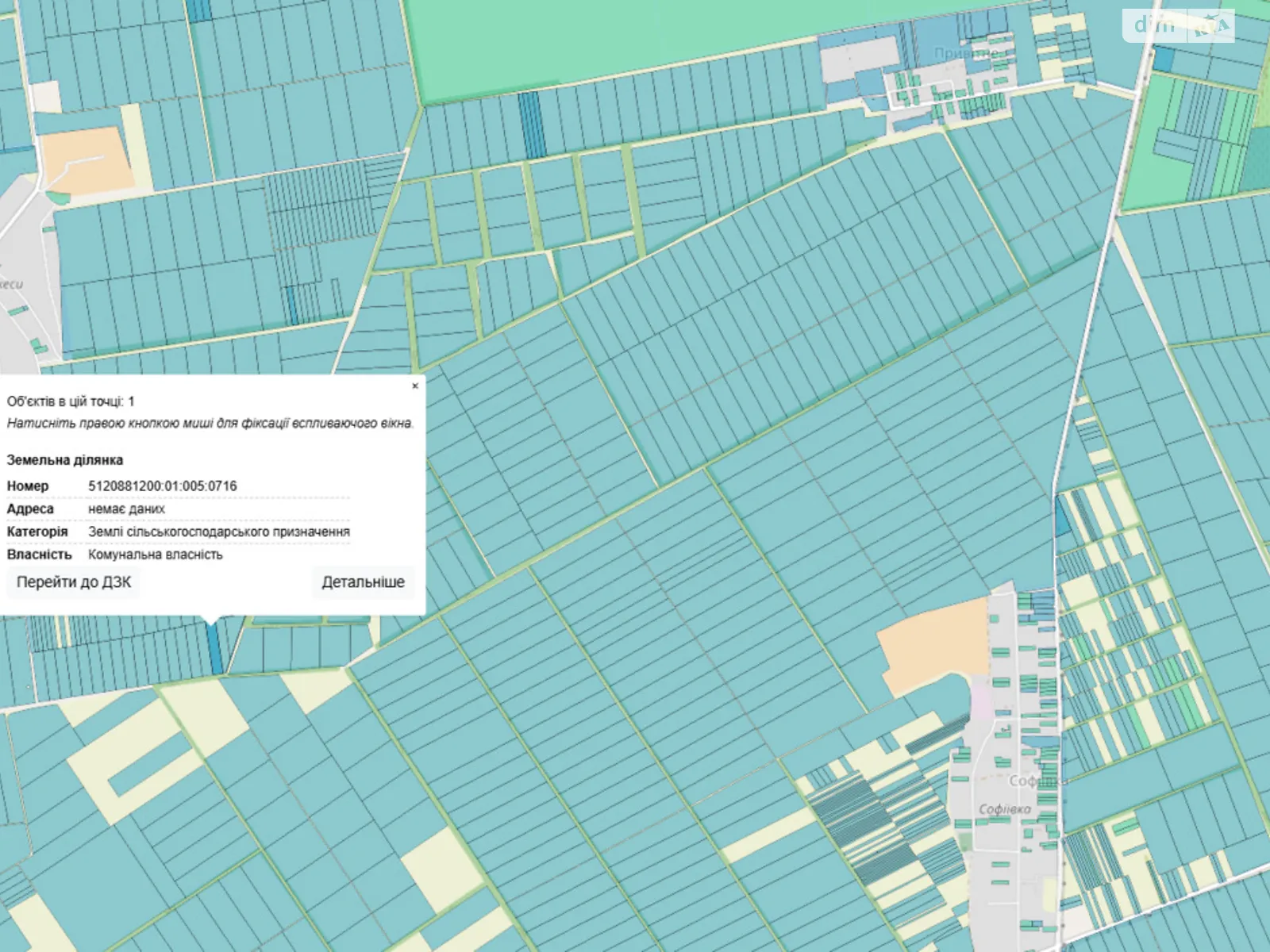Close the parcel info popup
Screen dimensions: 1270x952
click(x=414, y=386)
